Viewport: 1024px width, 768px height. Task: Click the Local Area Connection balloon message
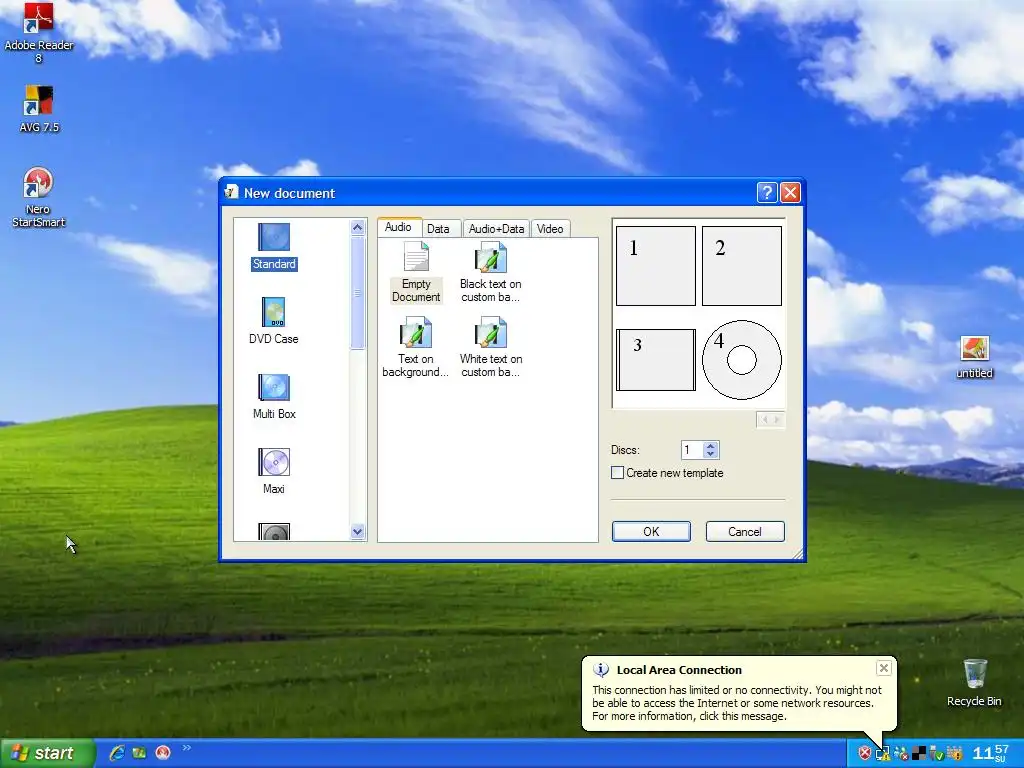(737, 703)
